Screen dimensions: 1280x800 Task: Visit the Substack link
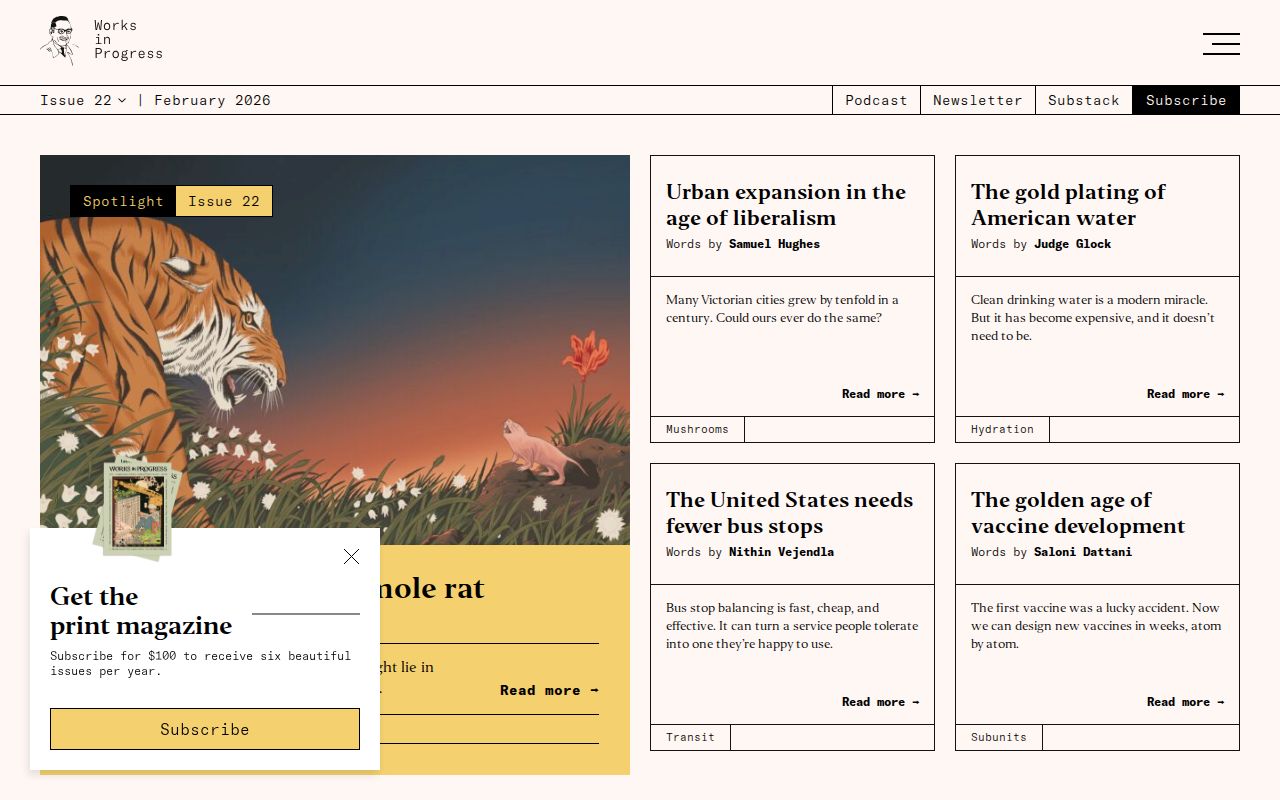point(1083,100)
